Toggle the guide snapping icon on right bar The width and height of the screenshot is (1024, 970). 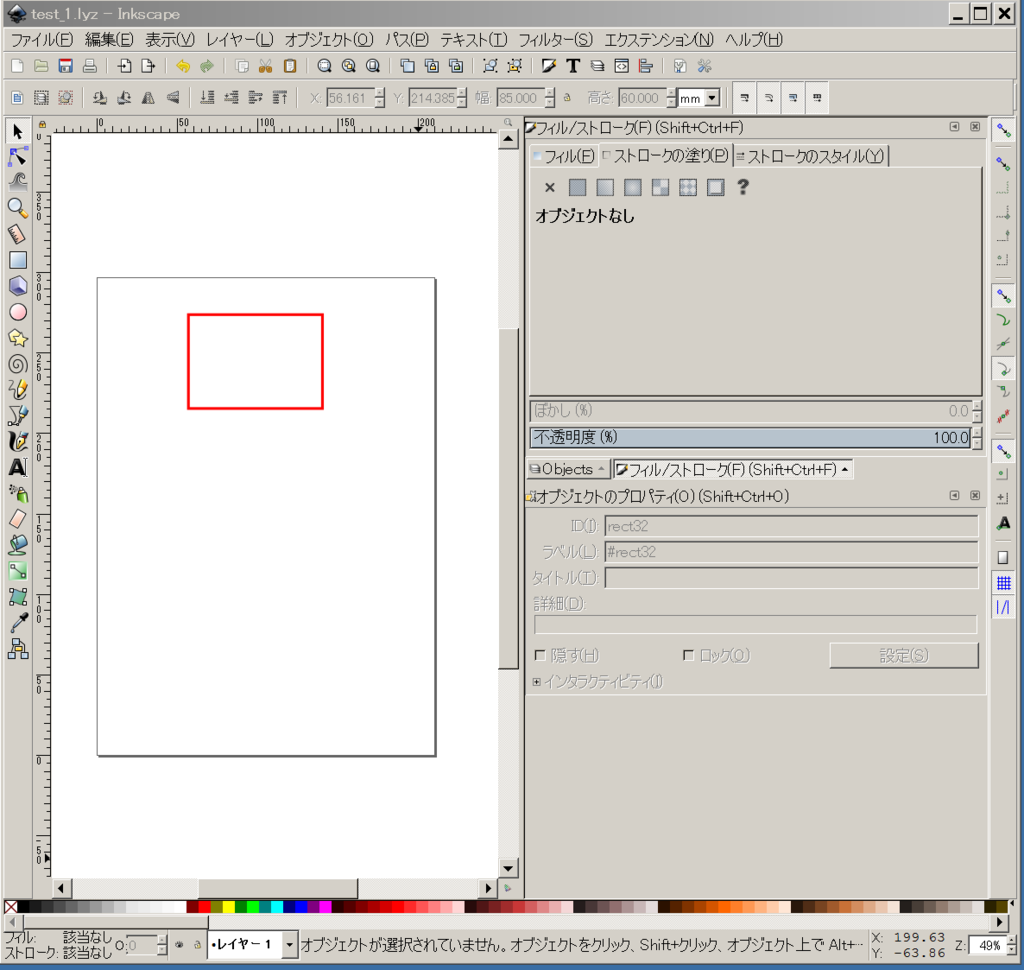1004,608
